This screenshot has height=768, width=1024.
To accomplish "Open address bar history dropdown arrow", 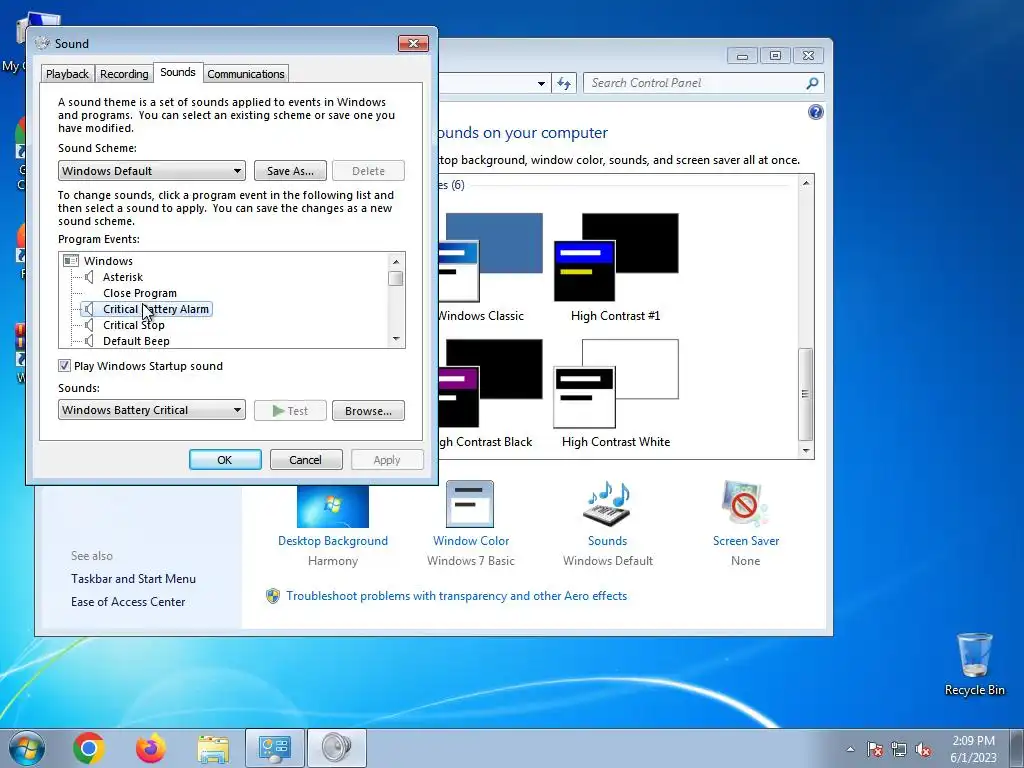I will (x=541, y=84).
